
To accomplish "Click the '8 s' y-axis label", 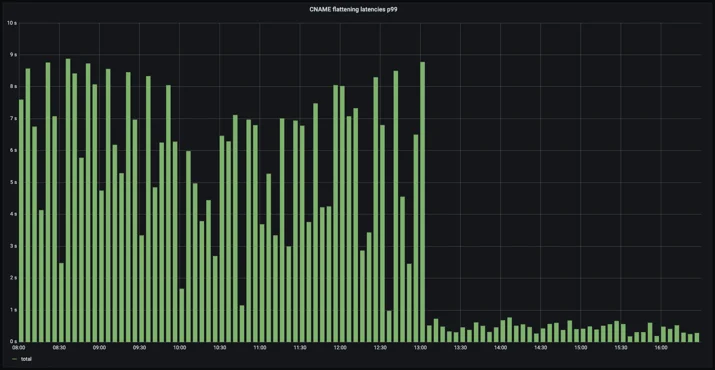I will point(14,87).
